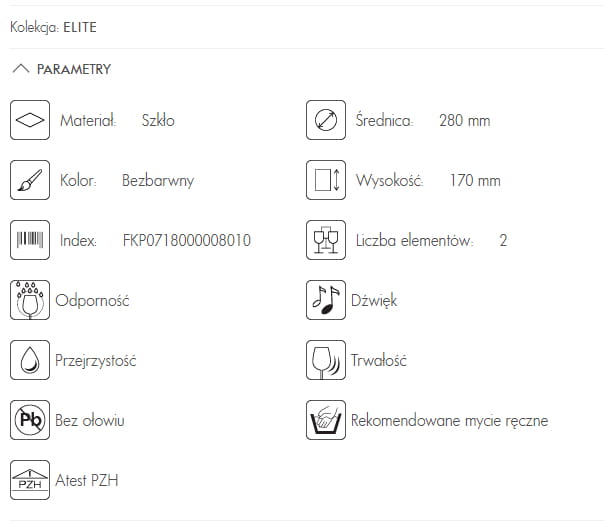
Task: Click the Odporność glass with droplets icon
Action: pyautogui.click(x=30, y=300)
